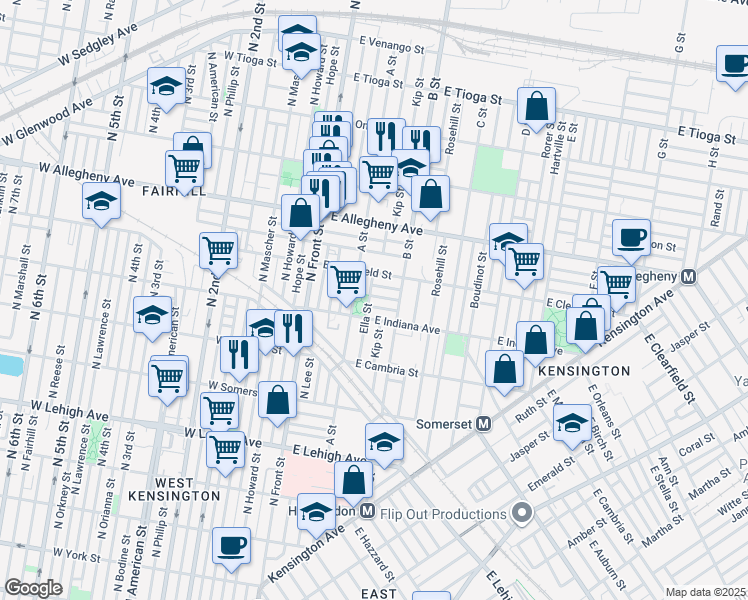Select the shopping bag marker left of the Kensington label
Viewport: 748px width, 600px height.
point(504,370)
